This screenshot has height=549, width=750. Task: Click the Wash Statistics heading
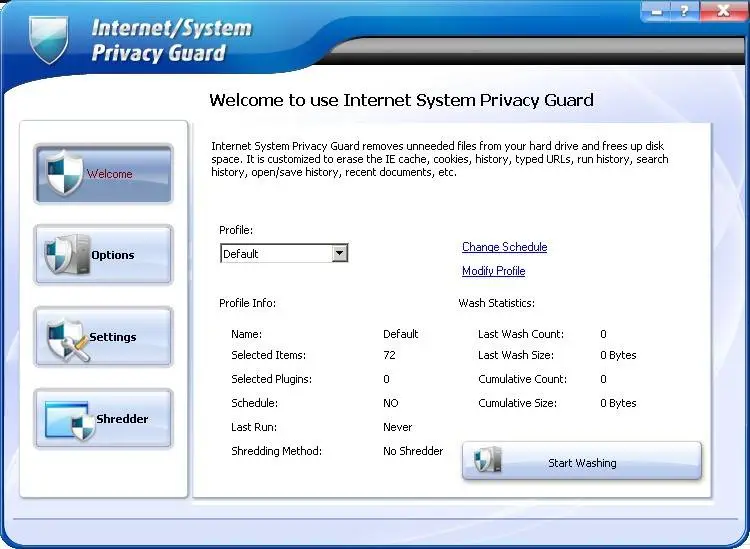click(496, 303)
